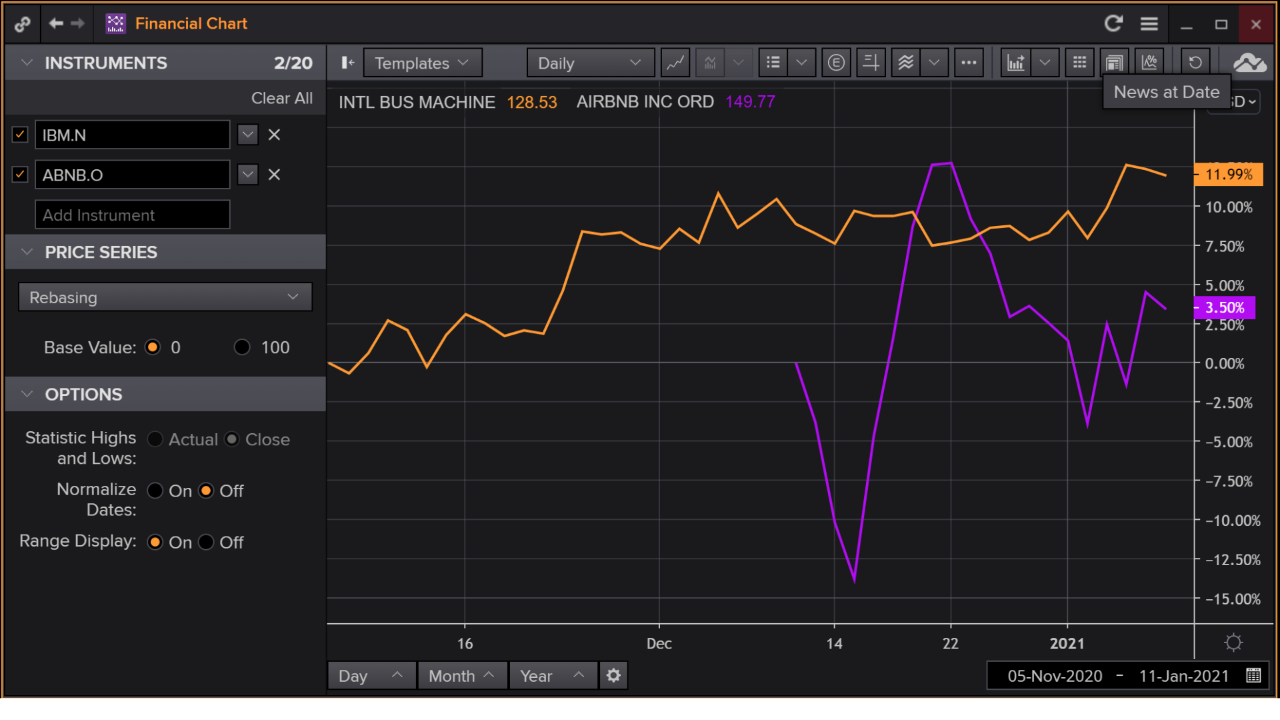Open the three-dots more options button
Viewport: 1280px width, 720px height.
(968, 63)
